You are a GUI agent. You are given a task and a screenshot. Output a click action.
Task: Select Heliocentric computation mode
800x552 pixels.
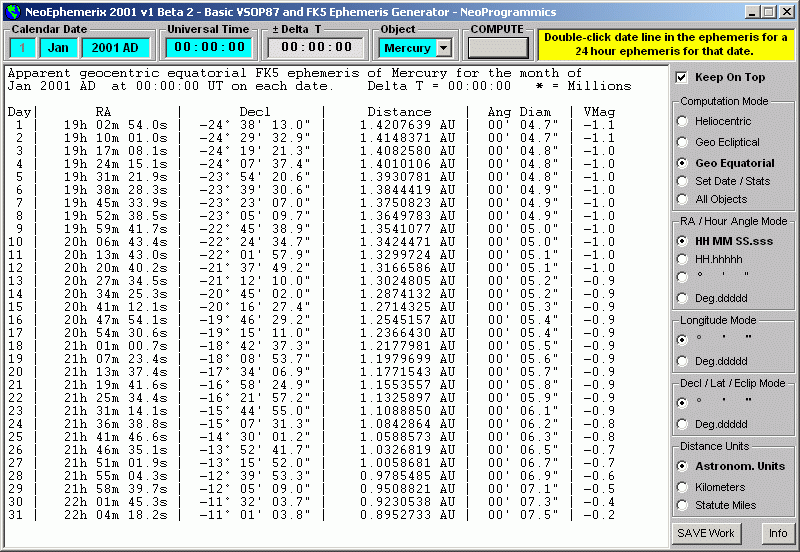[682, 121]
